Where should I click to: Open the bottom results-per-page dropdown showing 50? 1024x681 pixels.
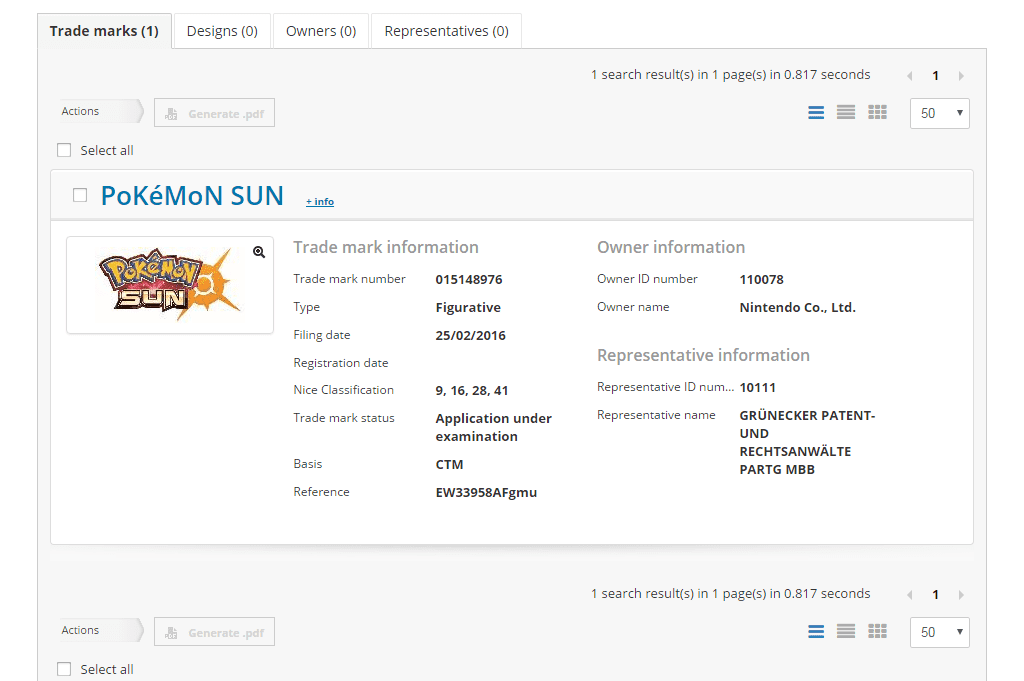point(940,633)
